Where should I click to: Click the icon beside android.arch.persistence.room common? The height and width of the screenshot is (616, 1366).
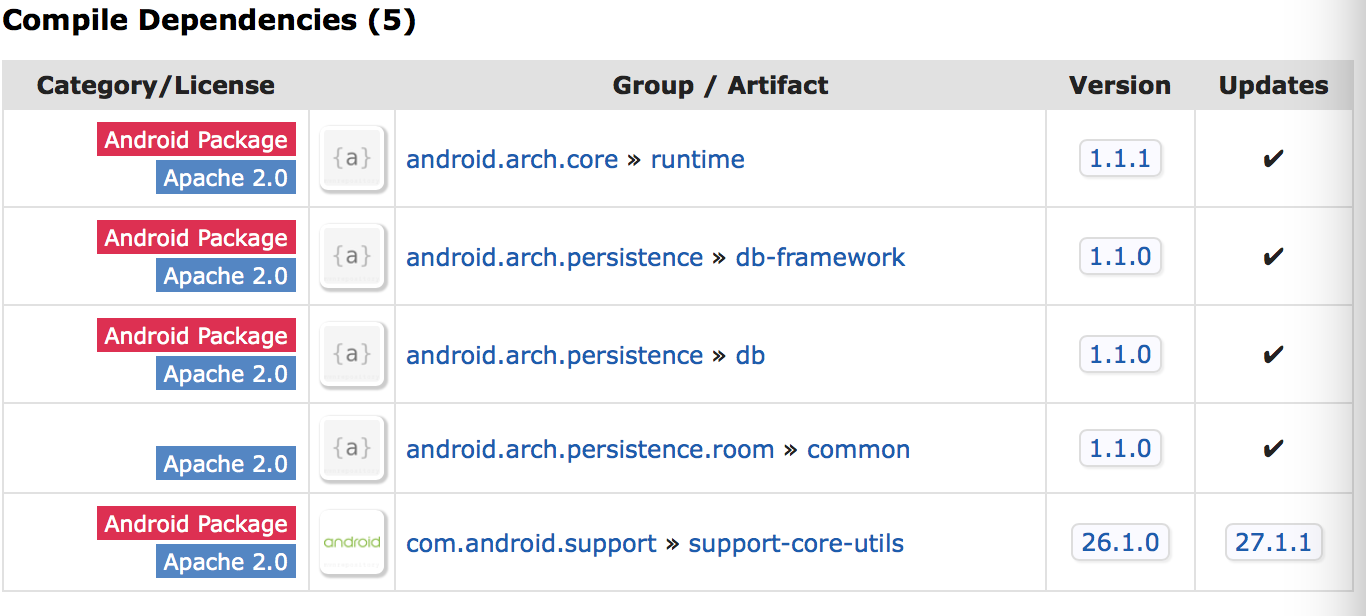352,449
